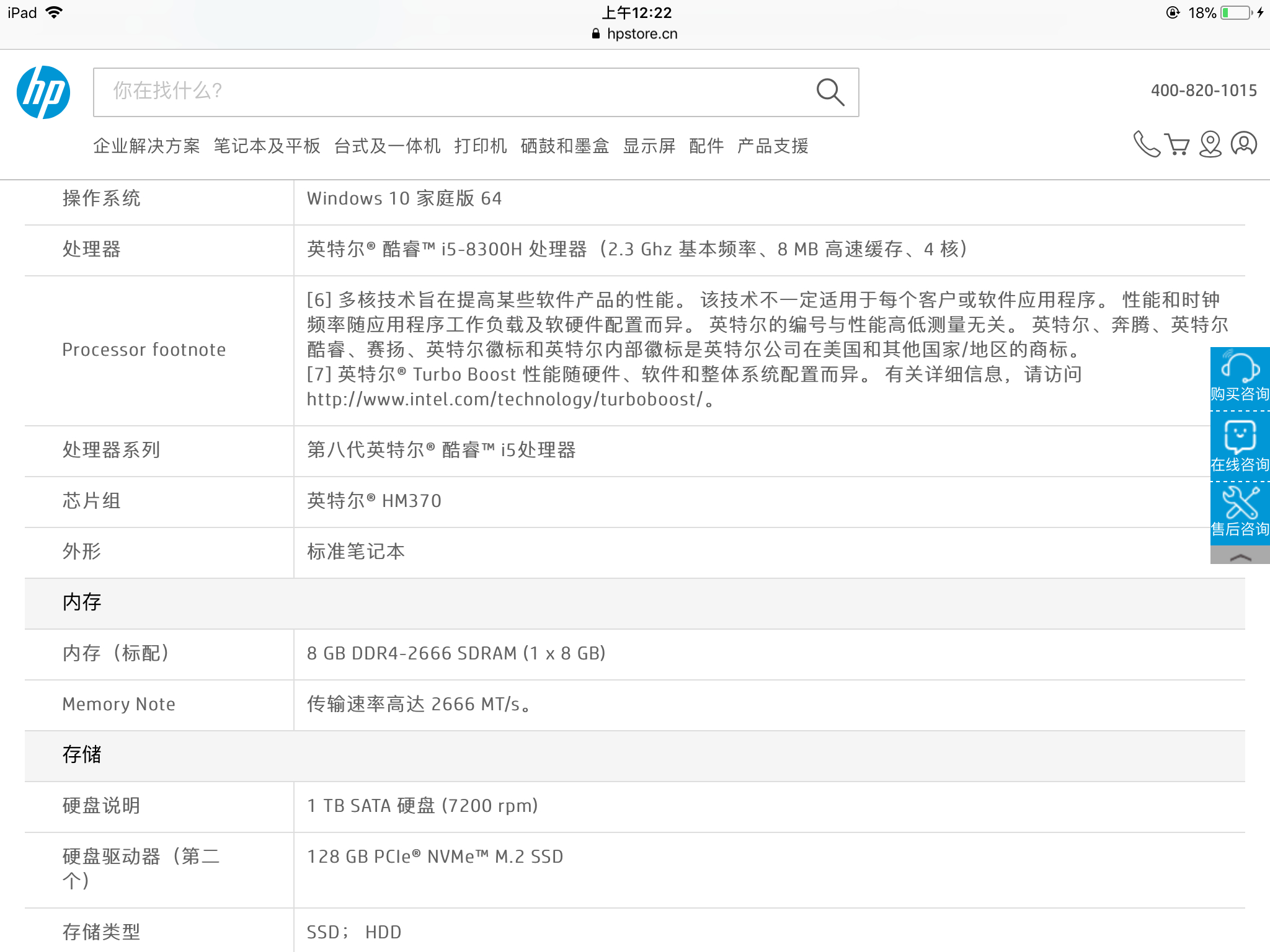
Task: Open the store locator pin icon
Action: (x=1210, y=144)
